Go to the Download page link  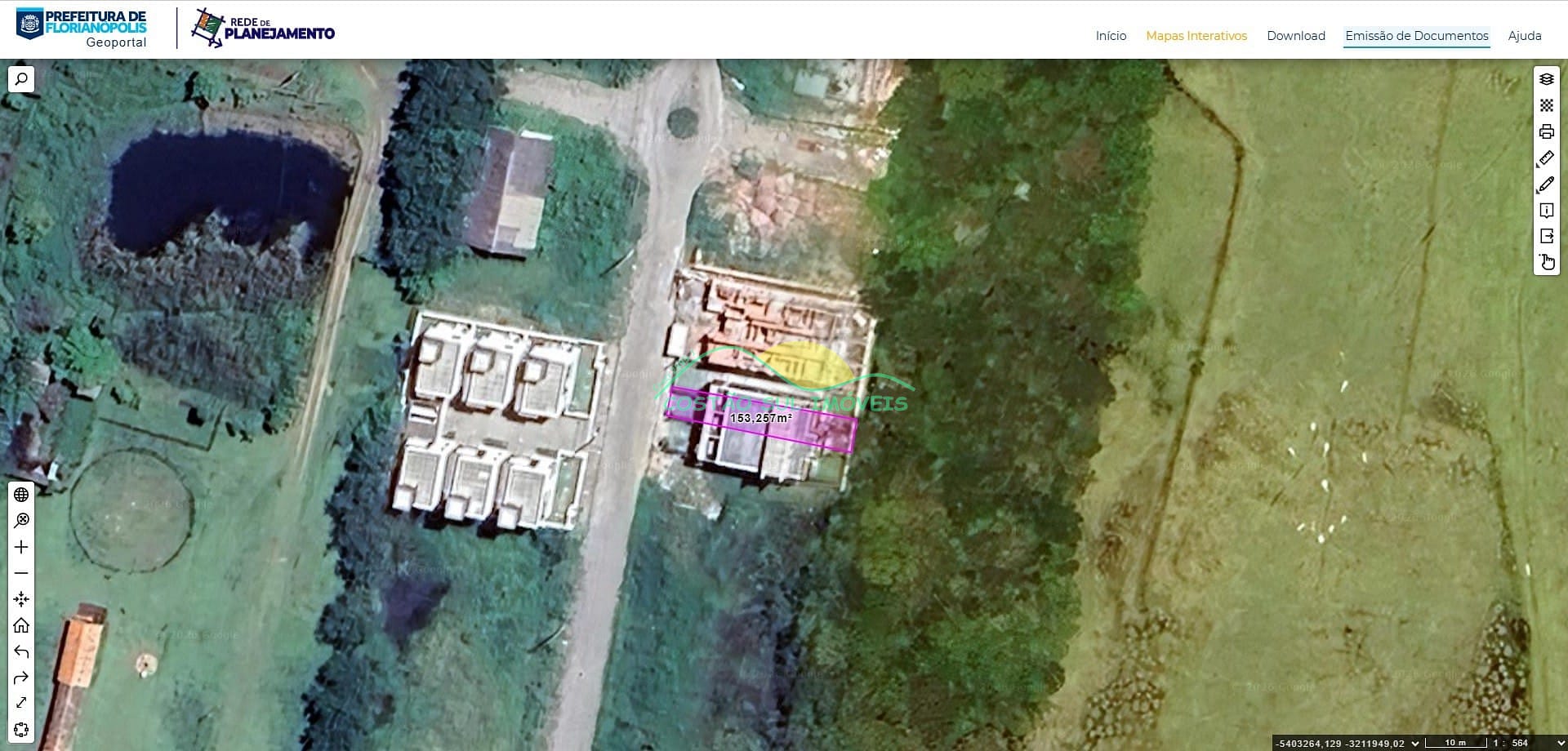(1295, 36)
